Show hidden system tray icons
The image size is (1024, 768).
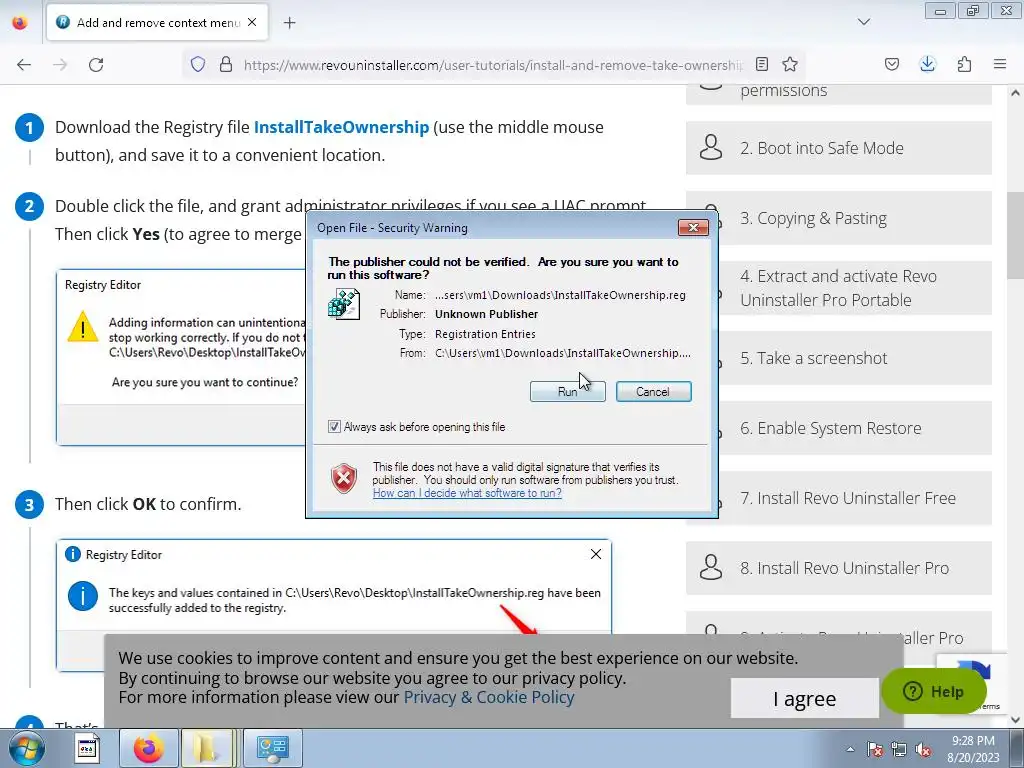click(x=850, y=749)
